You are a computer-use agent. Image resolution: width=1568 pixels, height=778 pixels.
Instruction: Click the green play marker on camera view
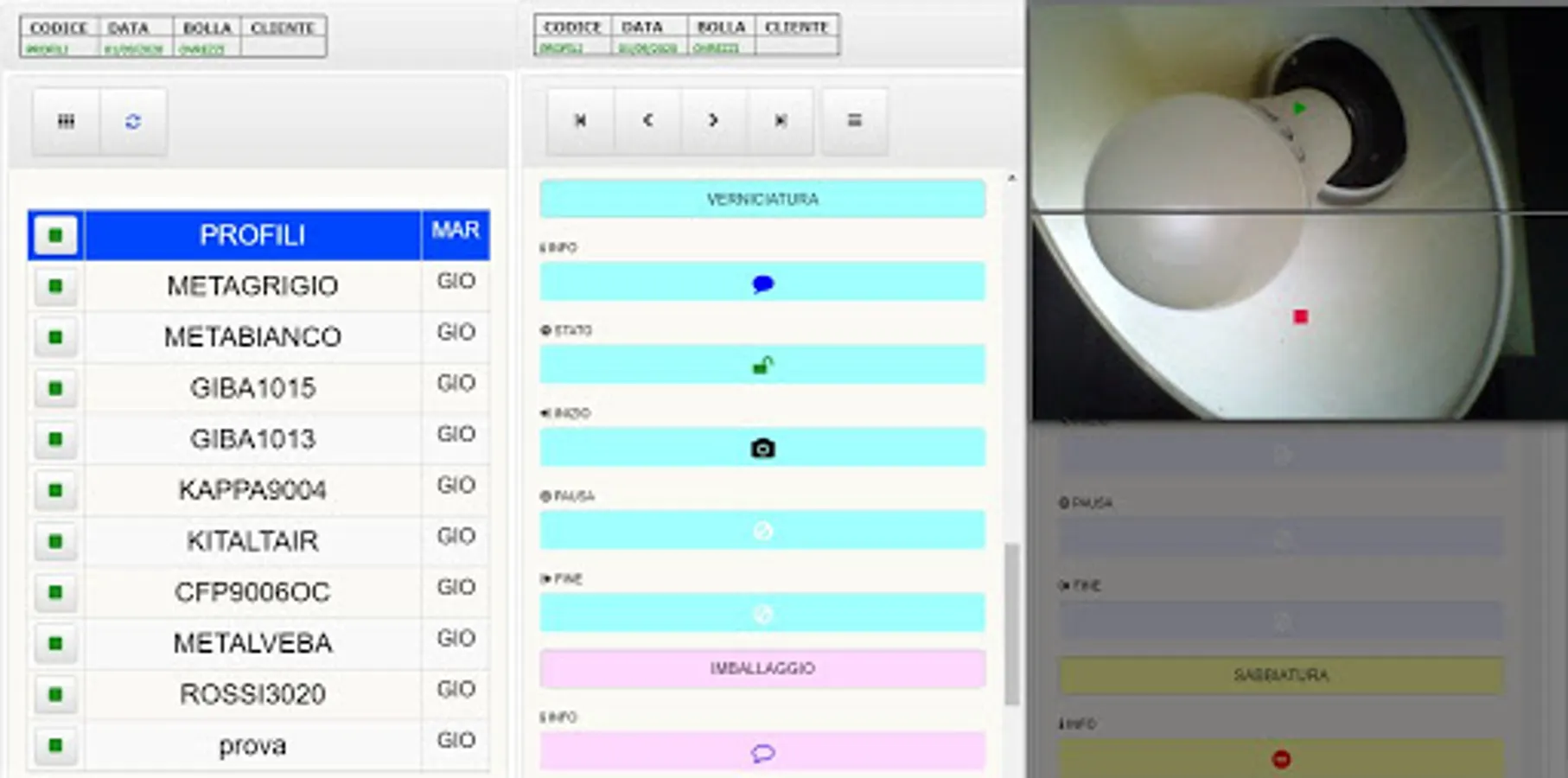[1299, 108]
